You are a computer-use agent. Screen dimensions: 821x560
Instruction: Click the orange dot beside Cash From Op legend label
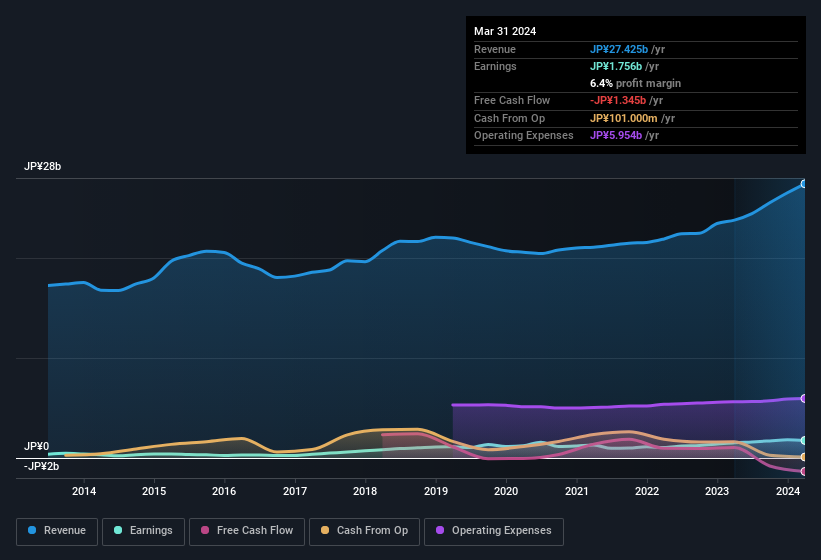tap(325, 531)
